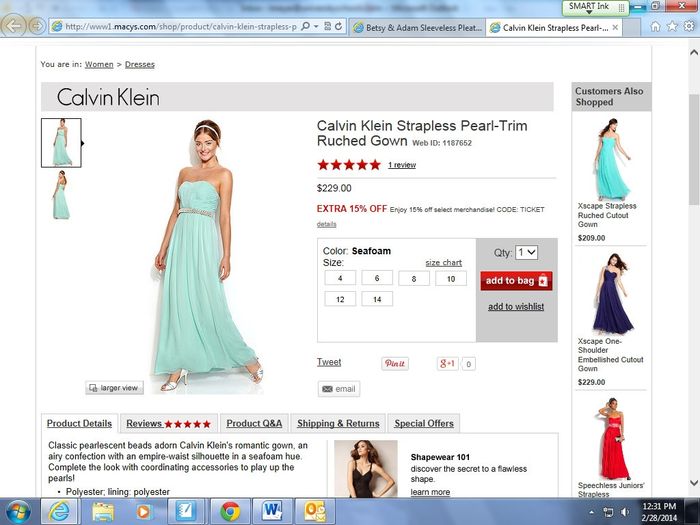
Task: Open the browser Home icon
Action: click(655, 27)
